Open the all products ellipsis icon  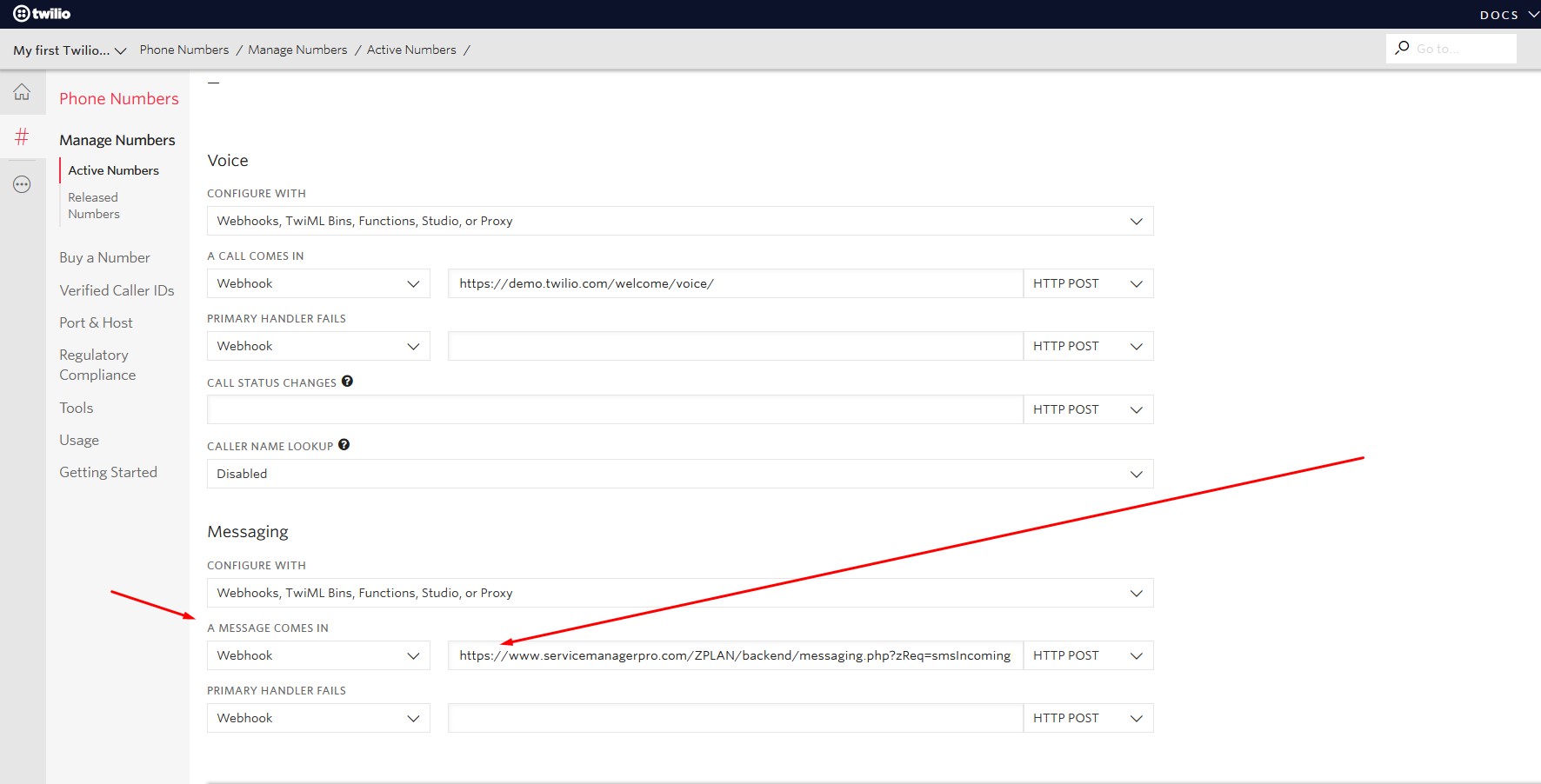pos(22,184)
